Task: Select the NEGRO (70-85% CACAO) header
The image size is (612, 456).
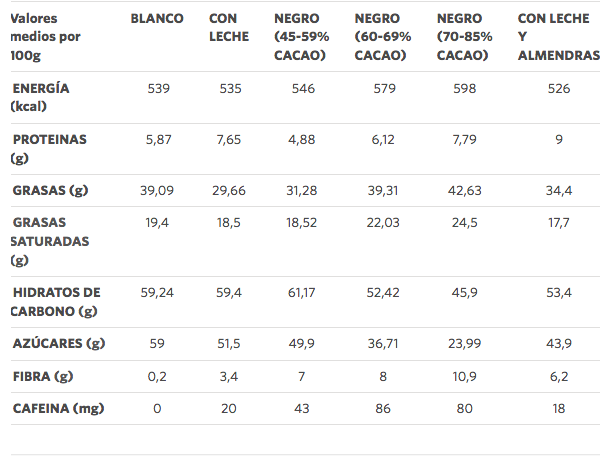Action: tap(464, 37)
